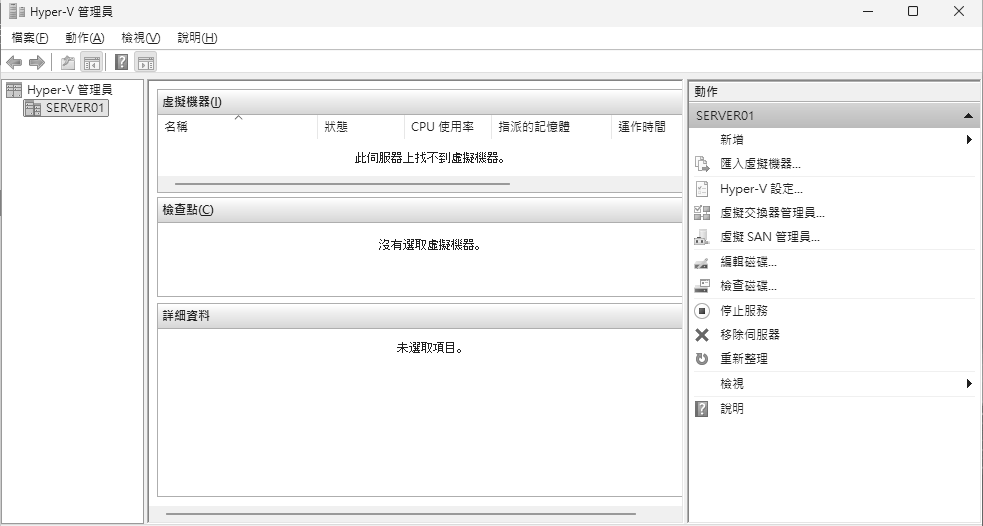Viewport: 983px width, 526px height.
Task: Click the text 此伺服器上找不到虛擬機器。
Action: click(430, 158)
